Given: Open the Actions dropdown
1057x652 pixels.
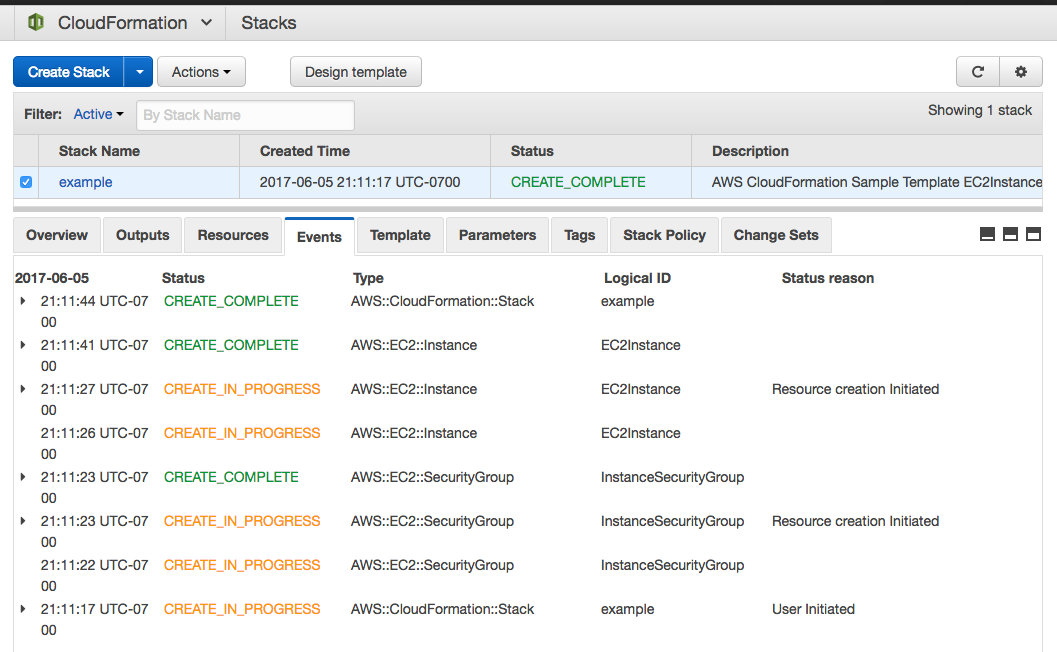Looking at the screenshot, I should (201, 71).
